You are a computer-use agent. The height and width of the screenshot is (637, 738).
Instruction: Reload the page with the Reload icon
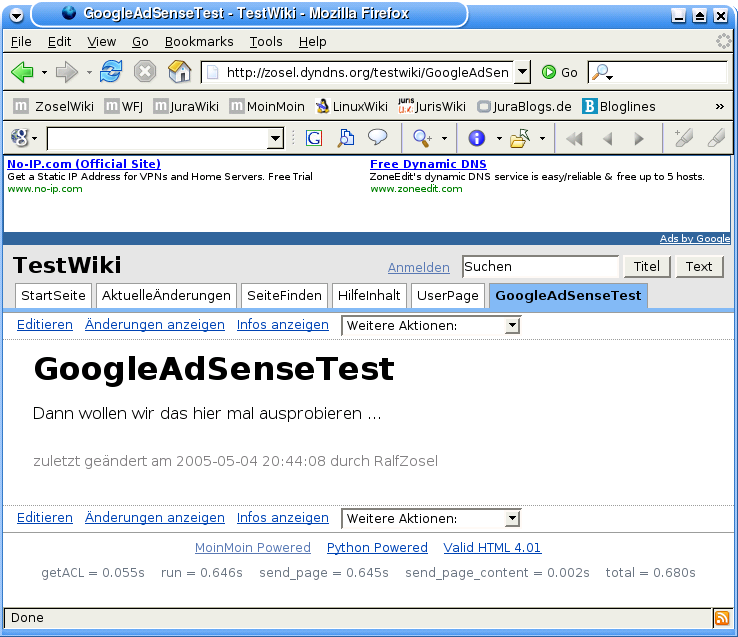pos(111,72)
